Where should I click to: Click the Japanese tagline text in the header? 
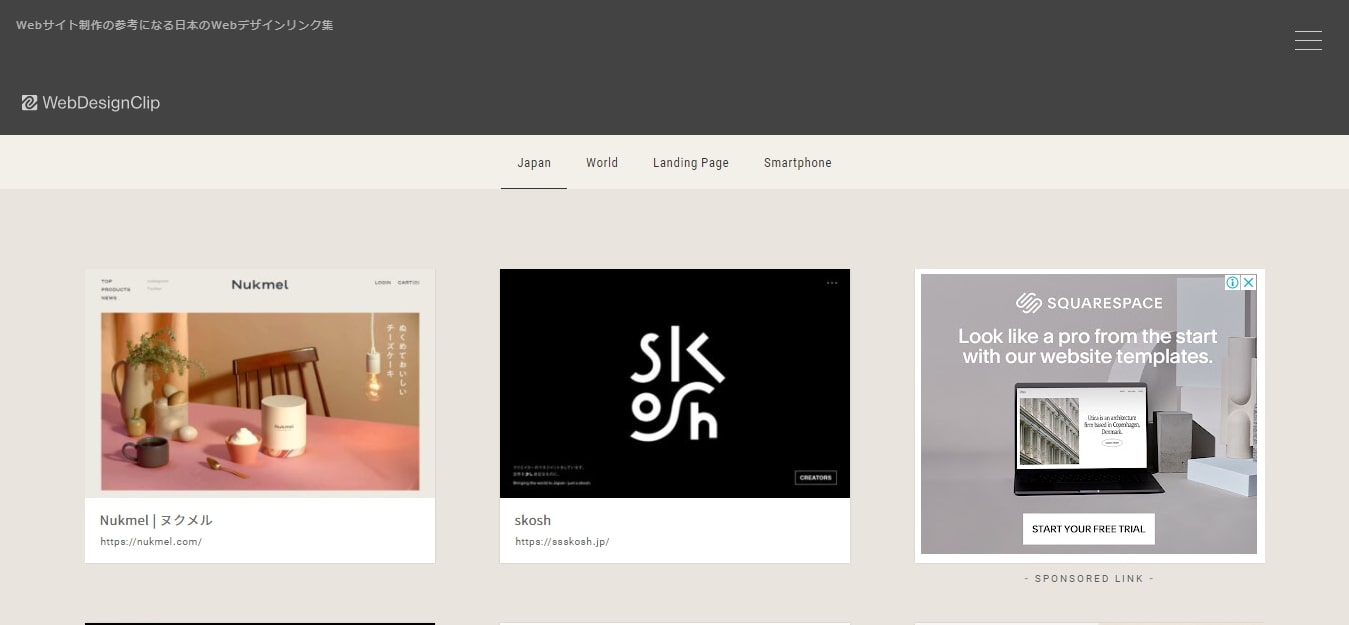[x=175, y=25]
